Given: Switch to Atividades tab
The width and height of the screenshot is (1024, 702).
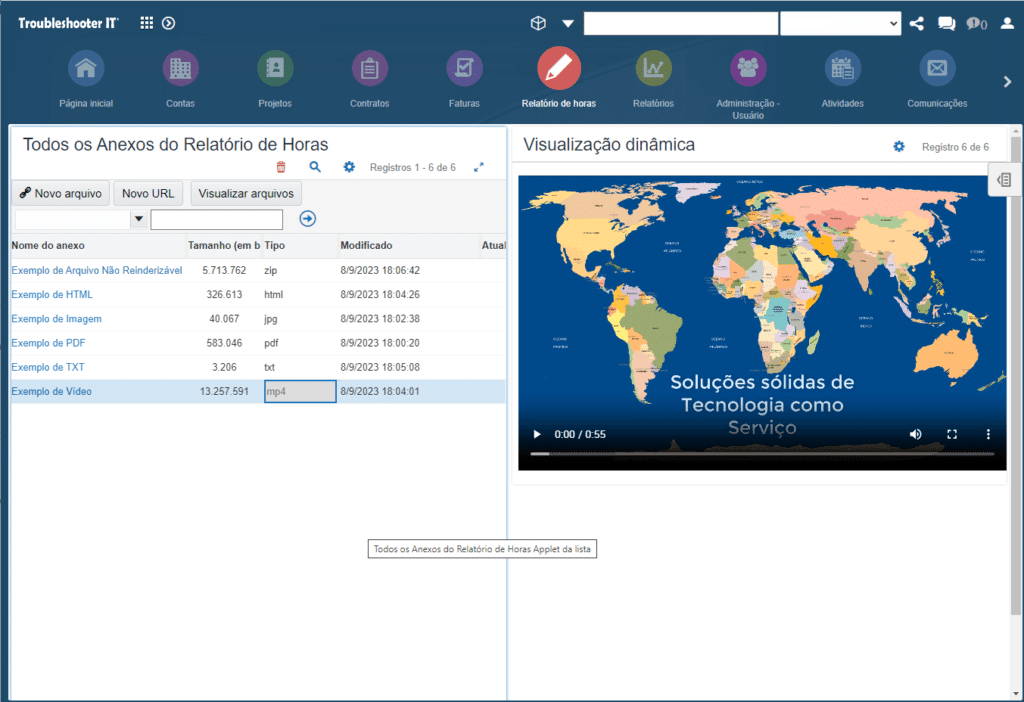Looking at the screenshot, I should click(842, 78).
